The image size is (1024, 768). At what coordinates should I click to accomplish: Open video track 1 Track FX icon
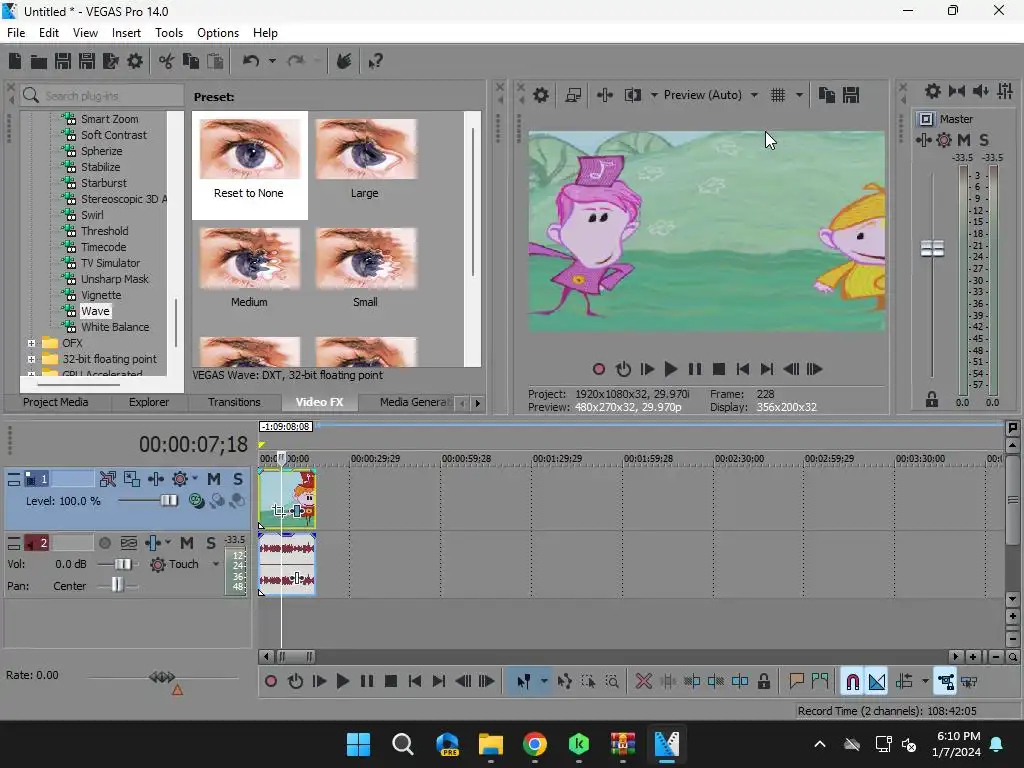(x=156, y=479)
